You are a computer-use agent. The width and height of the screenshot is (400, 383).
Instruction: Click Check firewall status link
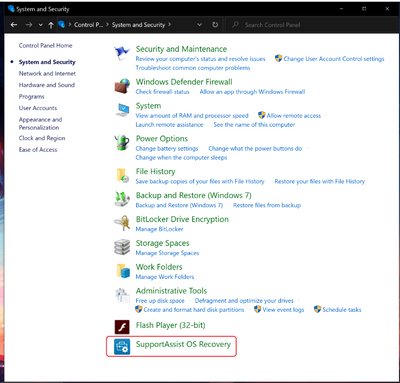162,92
